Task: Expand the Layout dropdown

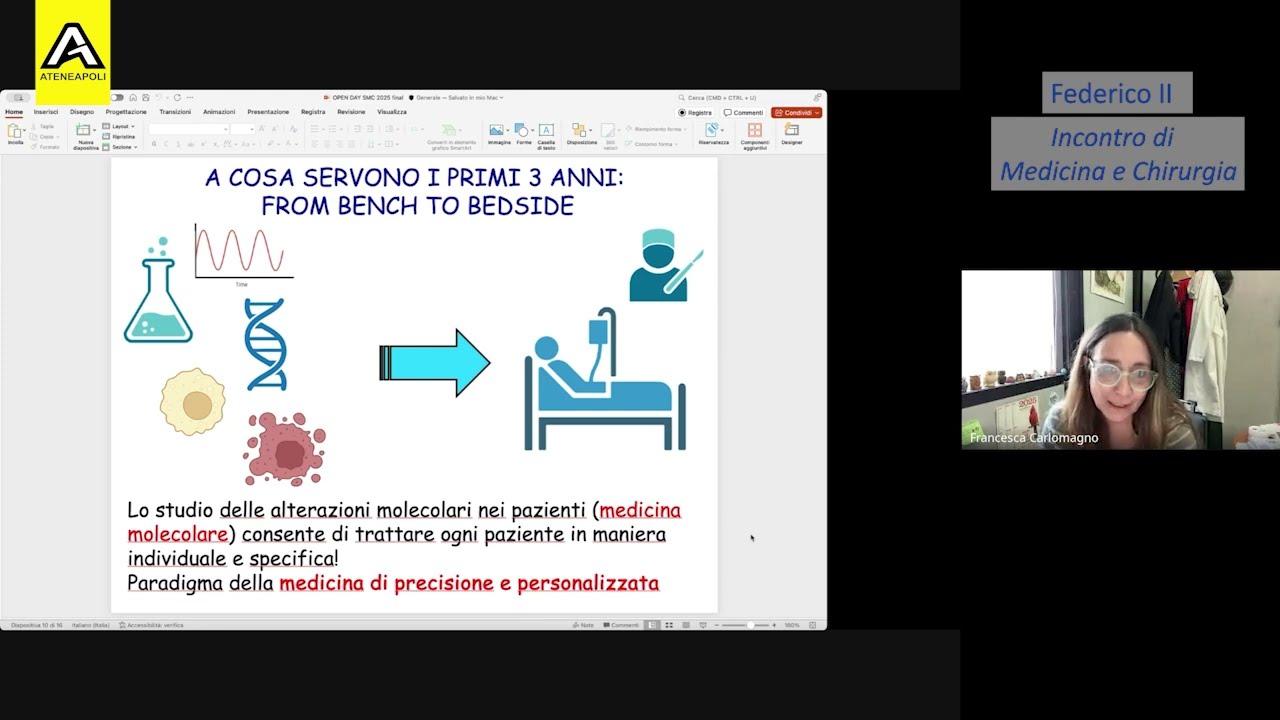Action: coord(119,127)
